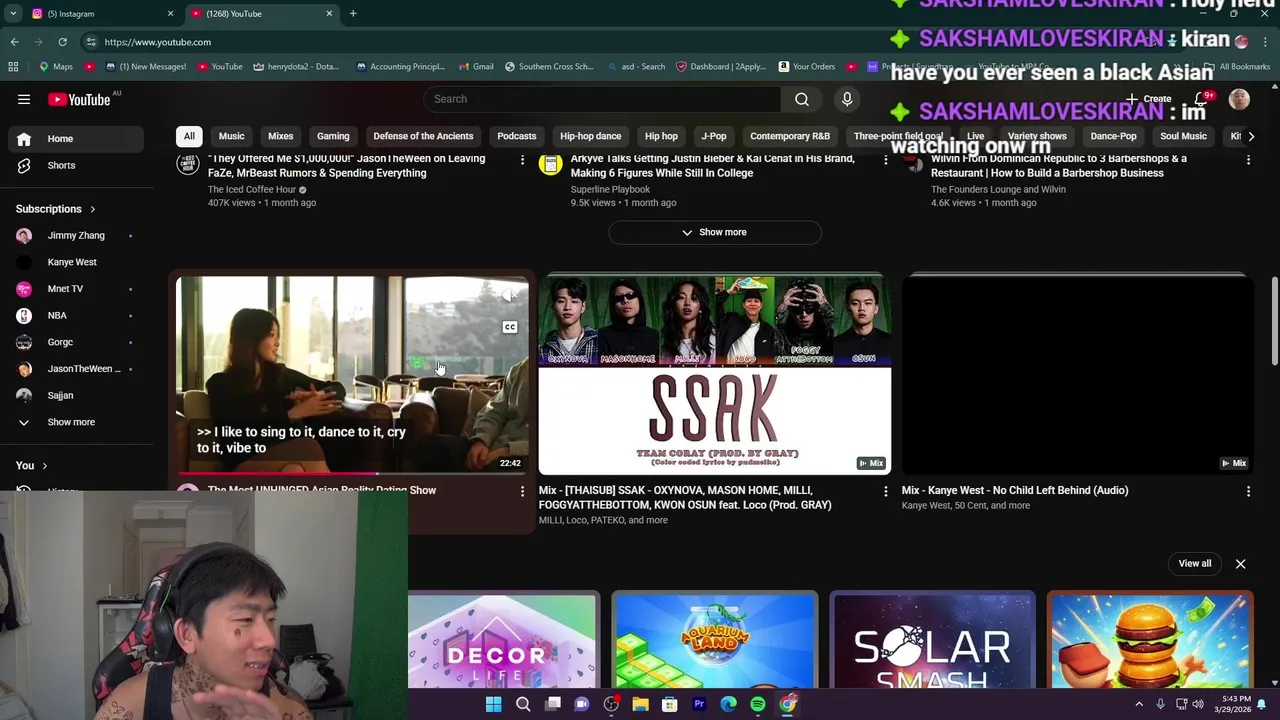This screenshot has width=1280, height=720.
Task: Reload the page in Chrome
Action: pos(62,42)
